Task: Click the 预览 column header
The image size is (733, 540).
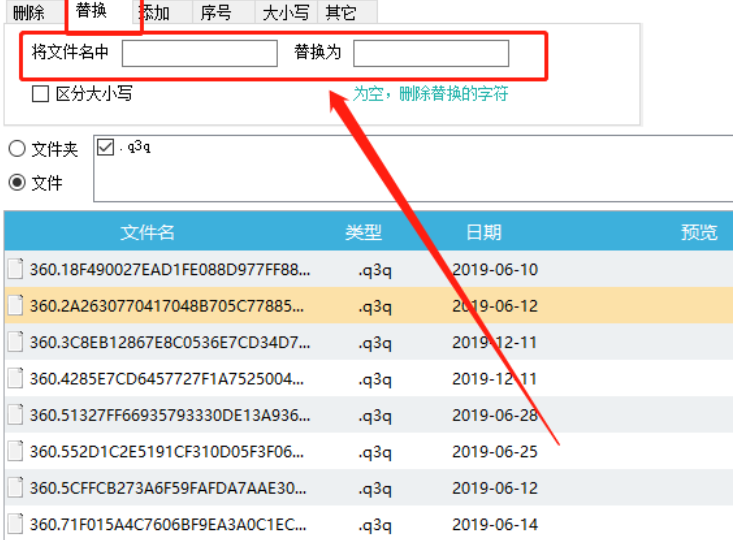Action: pyautogui.click(x=699, y=232)
